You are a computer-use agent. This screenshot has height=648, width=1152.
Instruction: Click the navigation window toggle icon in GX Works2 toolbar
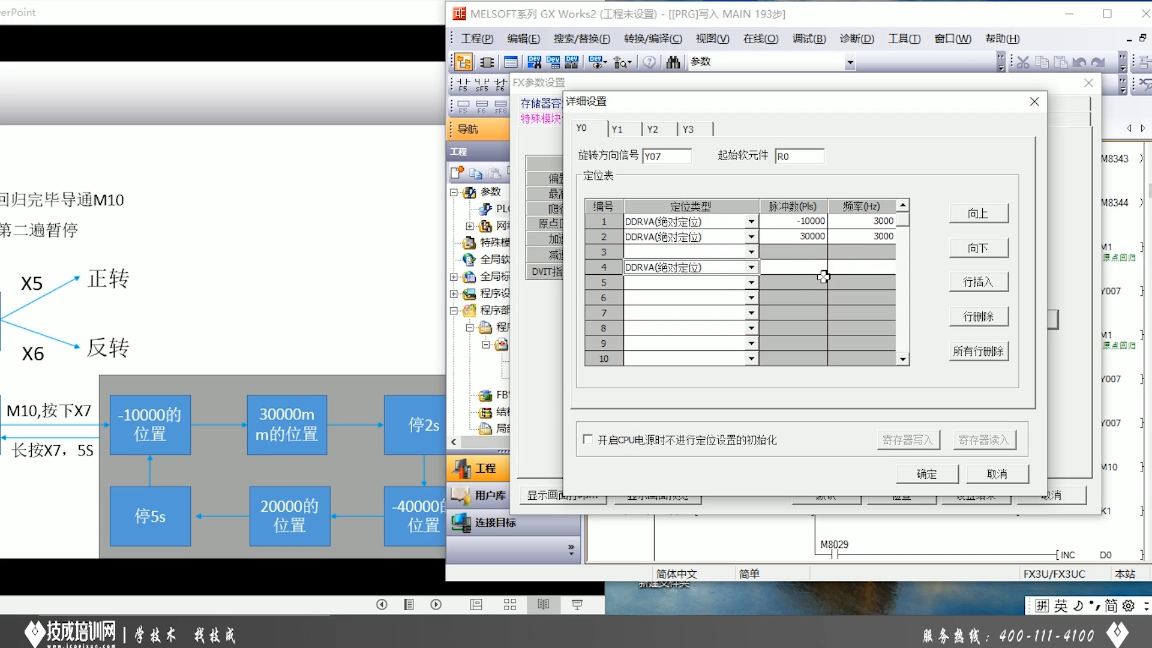464,62
